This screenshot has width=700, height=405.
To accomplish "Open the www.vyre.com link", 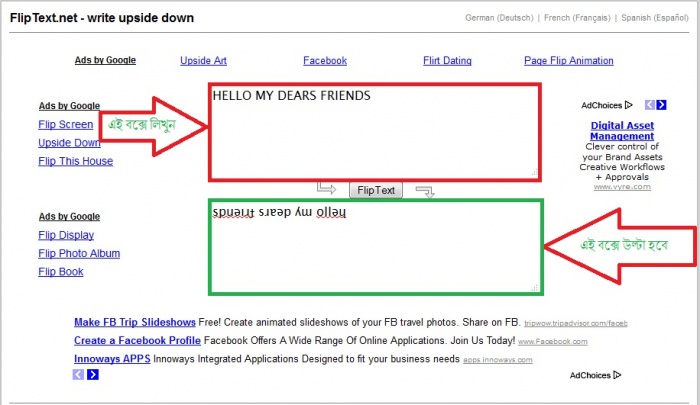I will pos(622,187).
